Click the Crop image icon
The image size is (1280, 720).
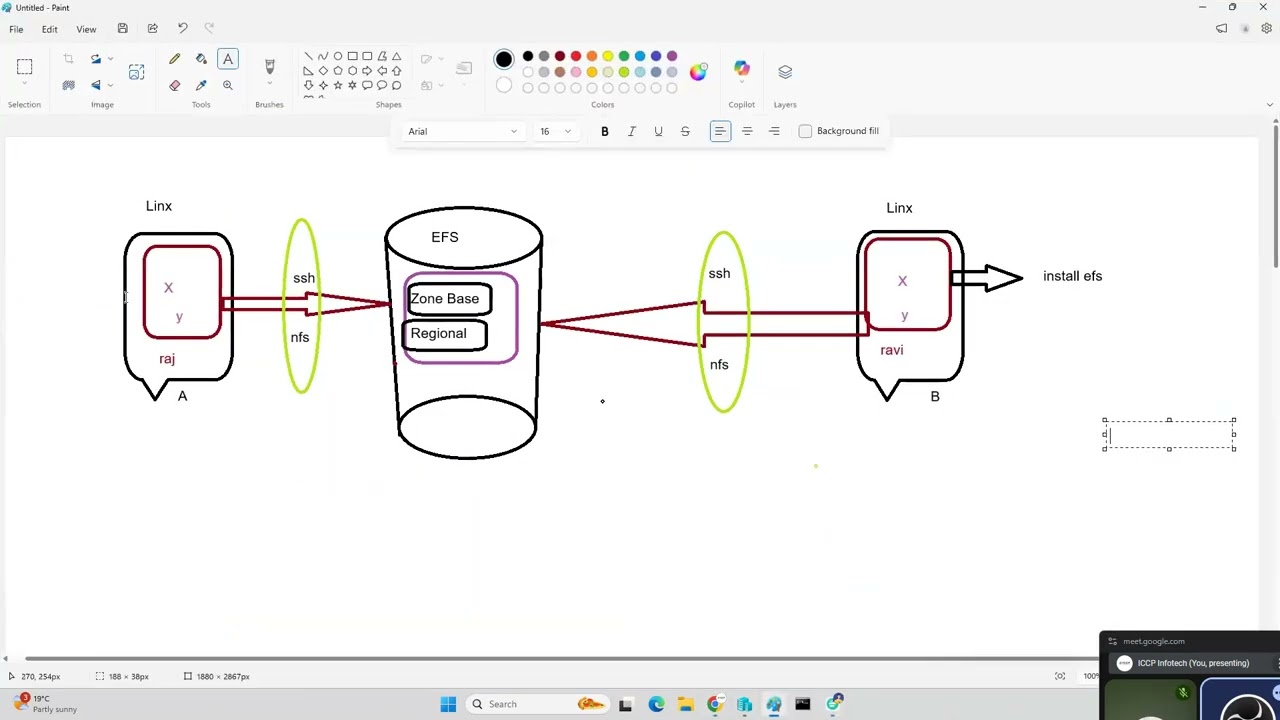pos(68,60)
